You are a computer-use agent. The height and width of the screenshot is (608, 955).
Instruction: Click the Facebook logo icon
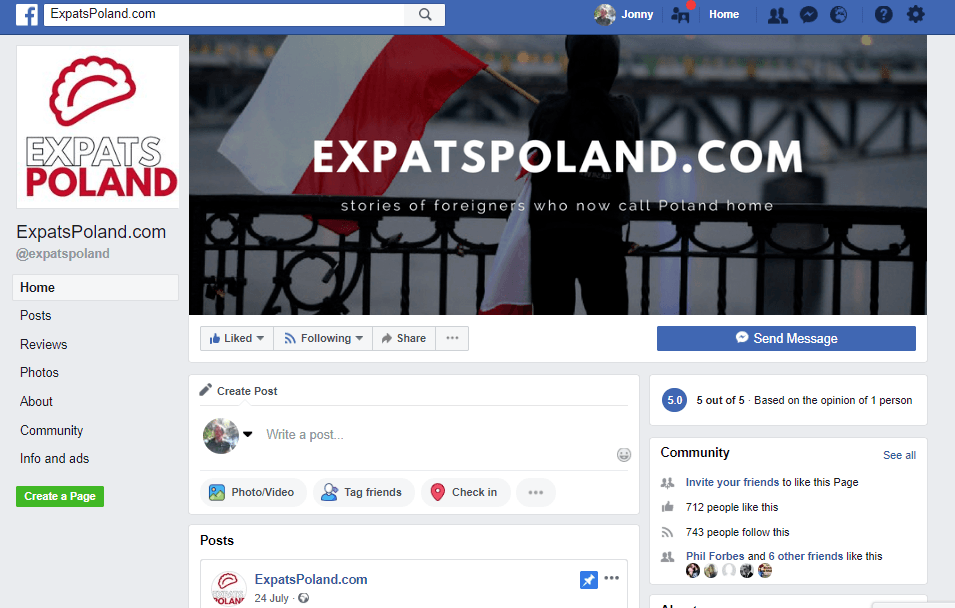coord(27,14)
